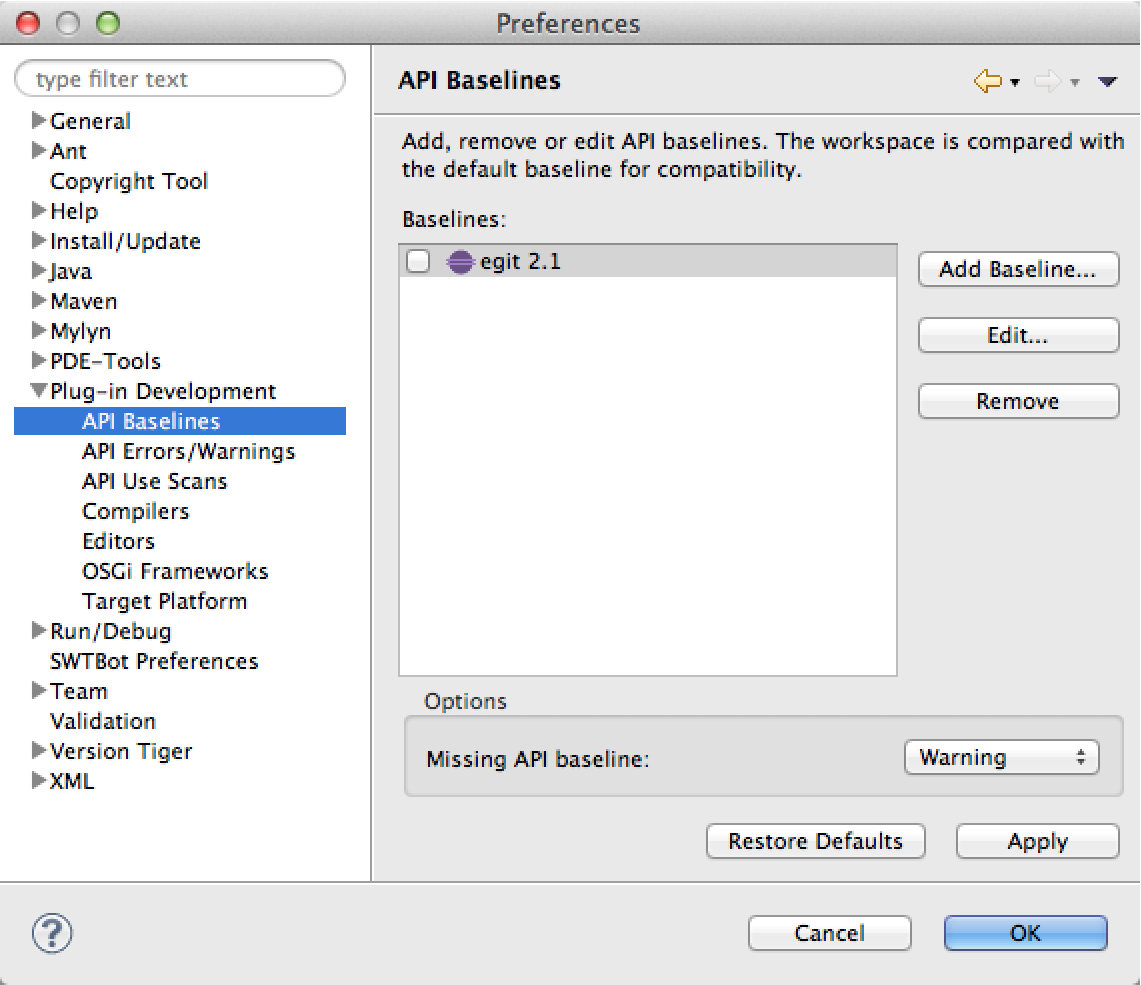Click the help question mark icon
Image resolution: width=1141 pixels, height=985 pixels.
click(x=52, y=934)
